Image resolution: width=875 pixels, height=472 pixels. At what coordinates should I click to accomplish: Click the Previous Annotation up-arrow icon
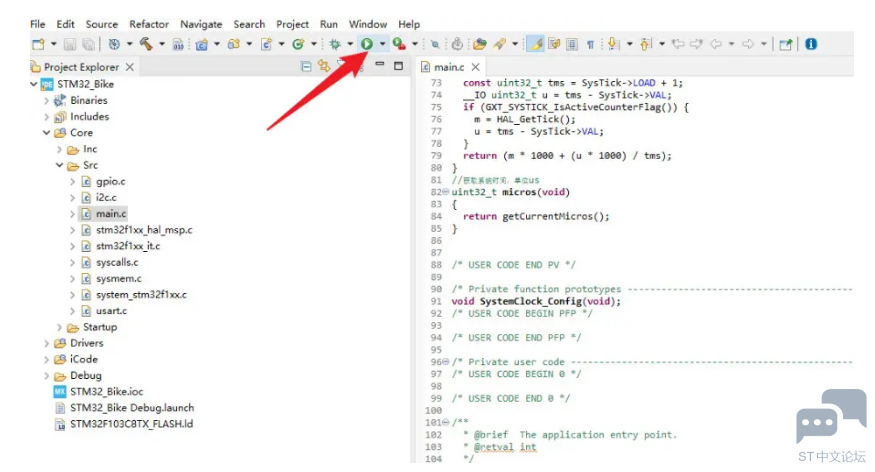[646, 44]
